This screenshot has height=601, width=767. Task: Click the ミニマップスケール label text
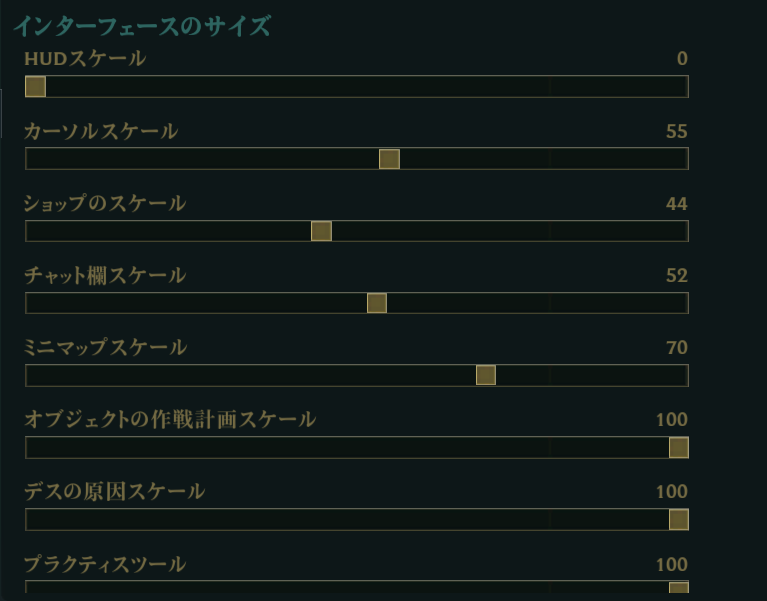[105, 348]
